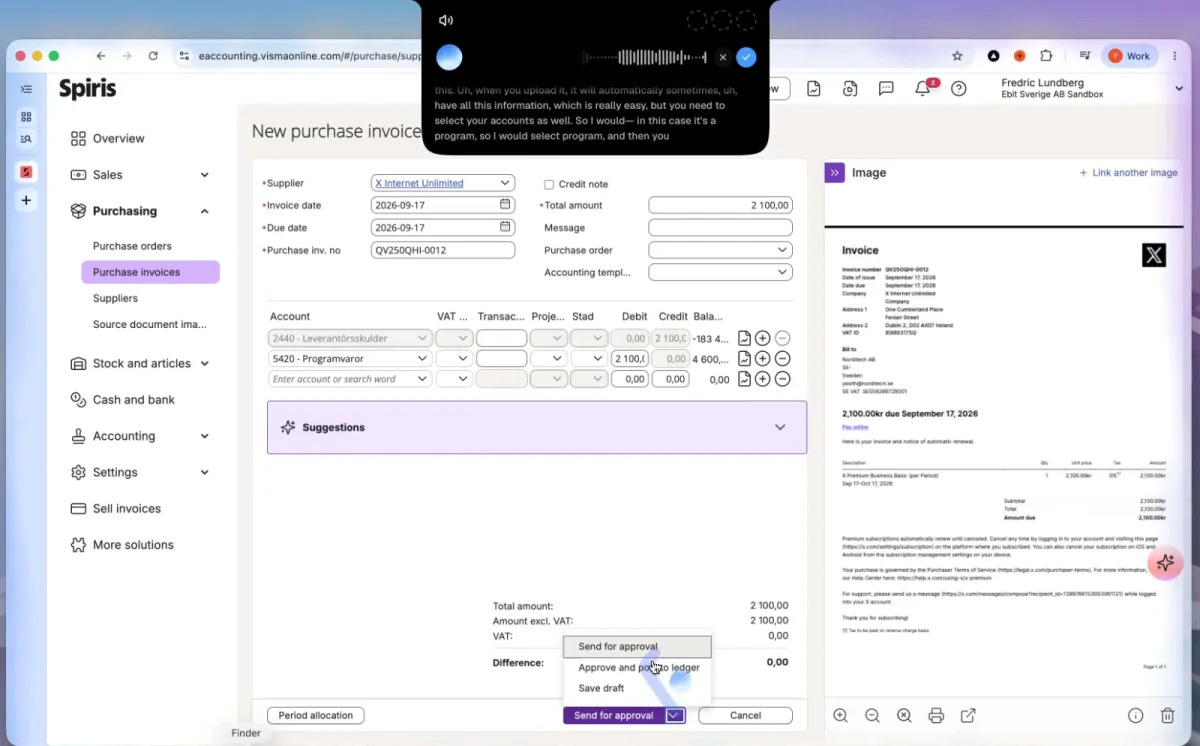Click the Period allocation button

pyautogui.click(x=315, y=715)
